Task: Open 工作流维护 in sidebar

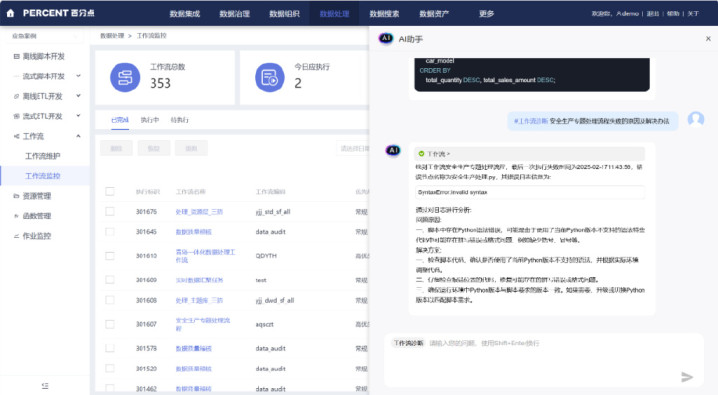Action: 43,156
